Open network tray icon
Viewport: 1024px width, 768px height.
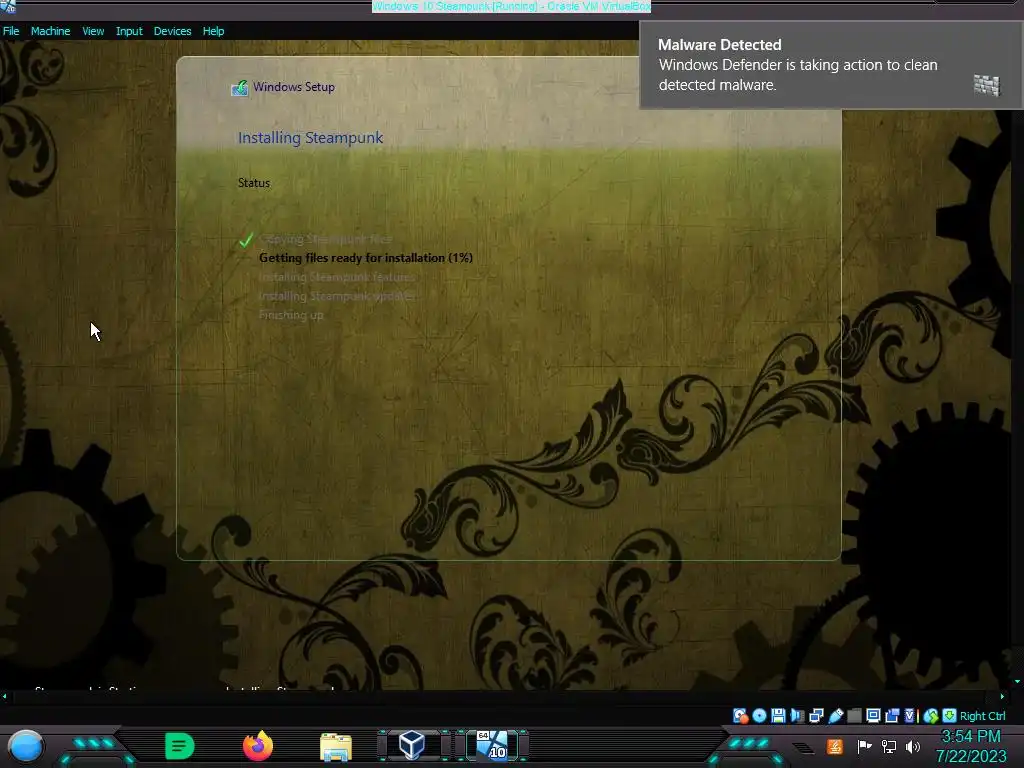tap(888, 746)
